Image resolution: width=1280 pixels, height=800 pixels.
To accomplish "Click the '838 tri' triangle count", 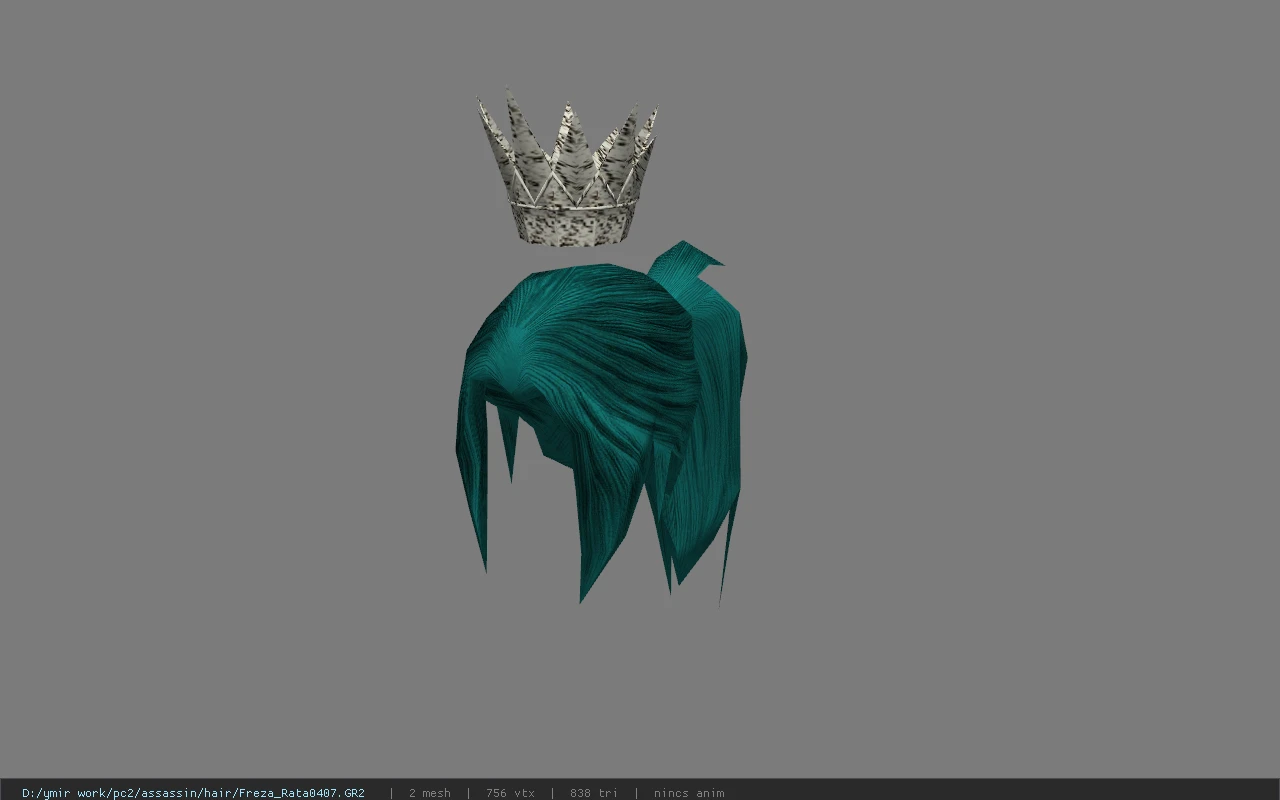I will click(x=594, y=793).
